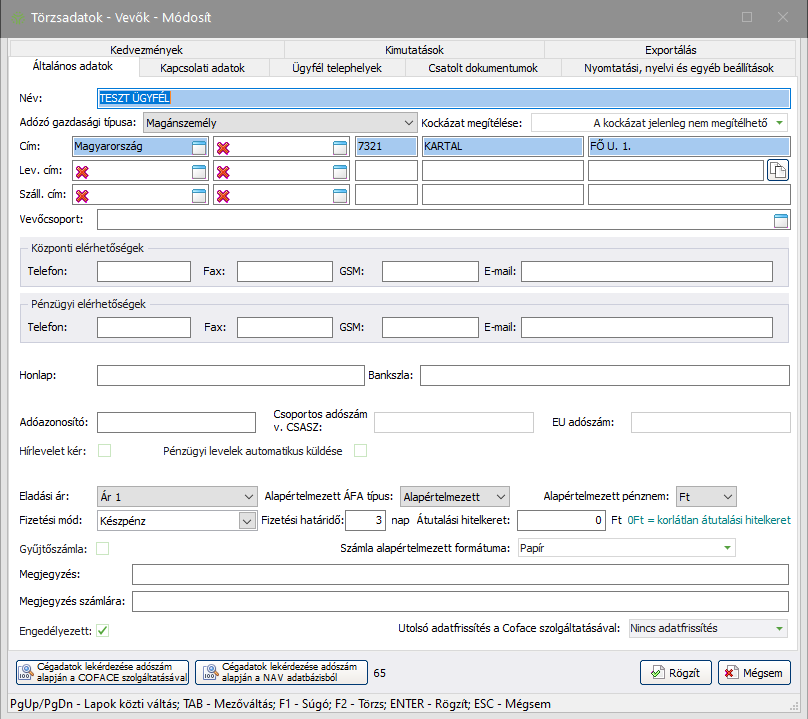808x719 pixels.
Task: Open the Ügyfél telephelyek tab
Action: coord(343,68)
